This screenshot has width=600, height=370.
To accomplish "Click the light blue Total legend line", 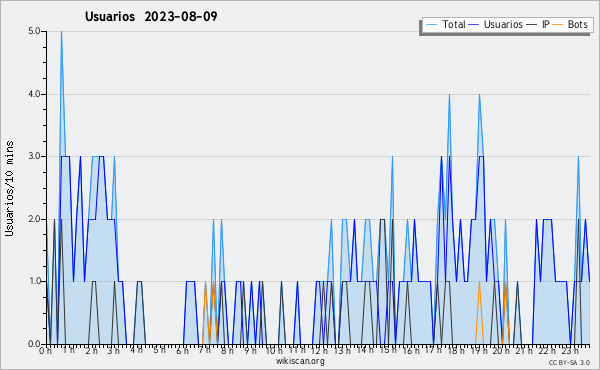I will coord(431,25).
